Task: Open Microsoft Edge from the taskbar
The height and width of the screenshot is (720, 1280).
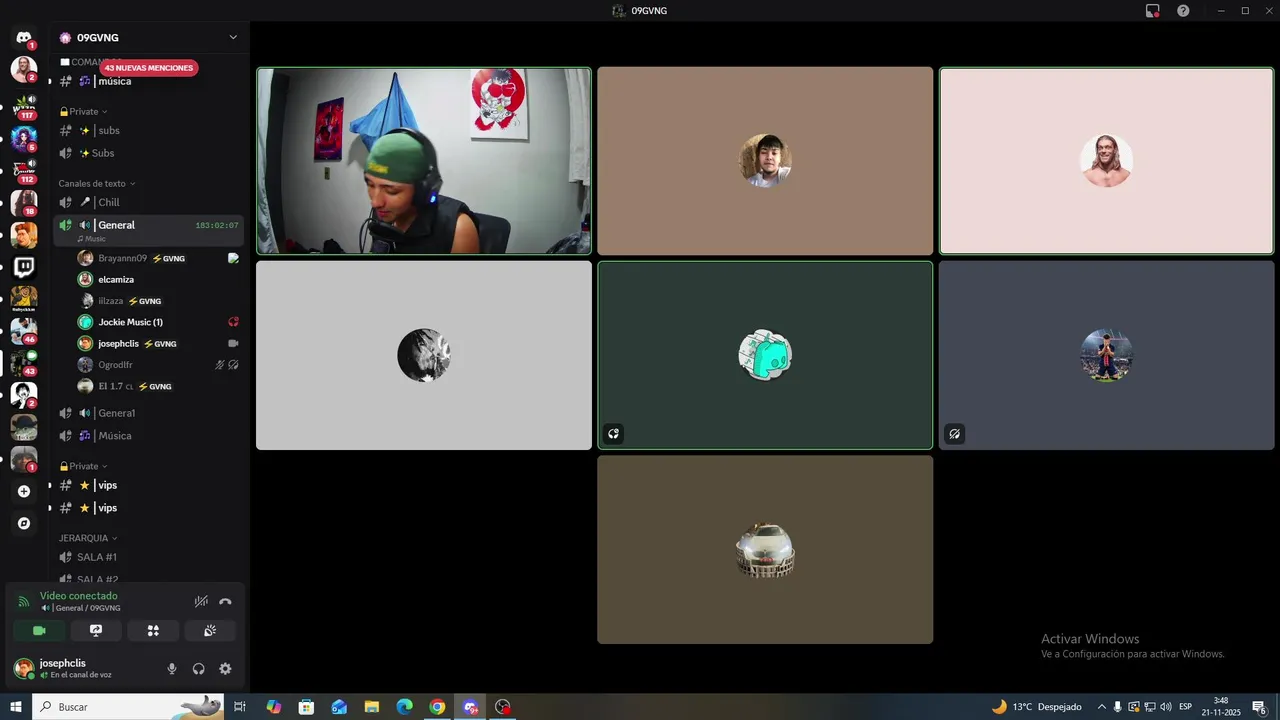Action: [x=404, y=707]
